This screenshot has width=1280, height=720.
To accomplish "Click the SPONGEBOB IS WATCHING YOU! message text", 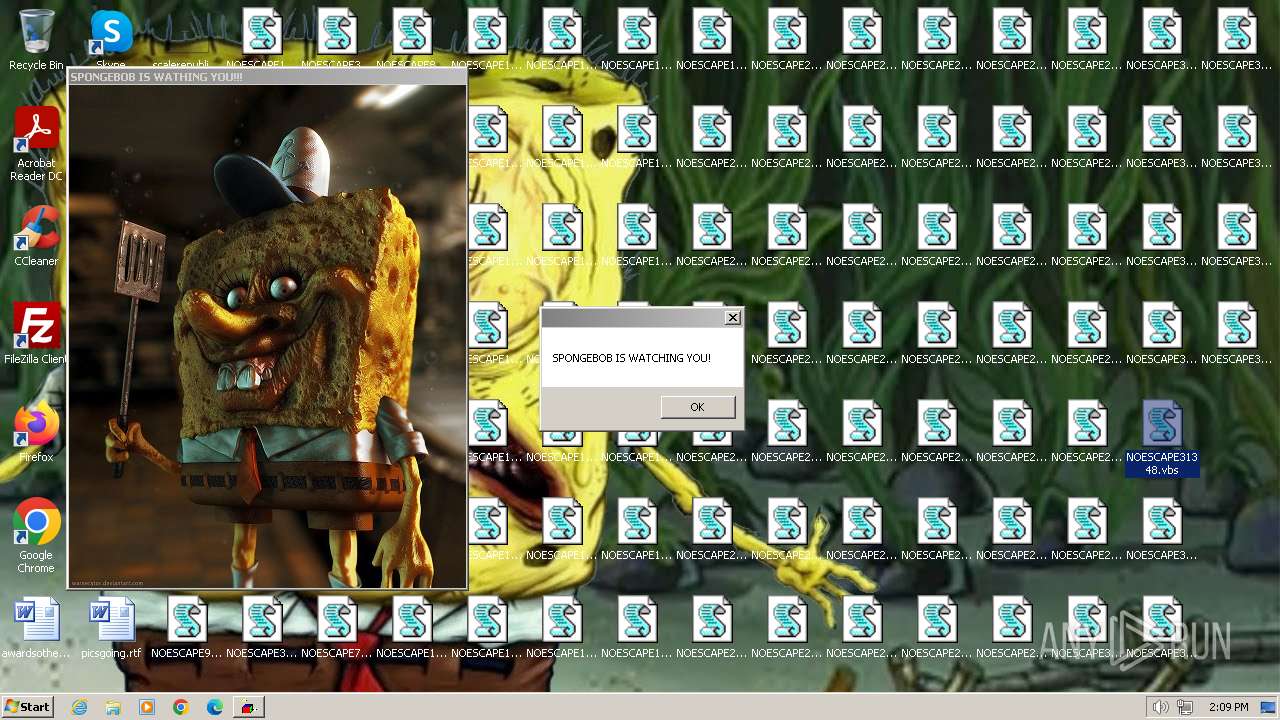I will click(x=631, y=358).
